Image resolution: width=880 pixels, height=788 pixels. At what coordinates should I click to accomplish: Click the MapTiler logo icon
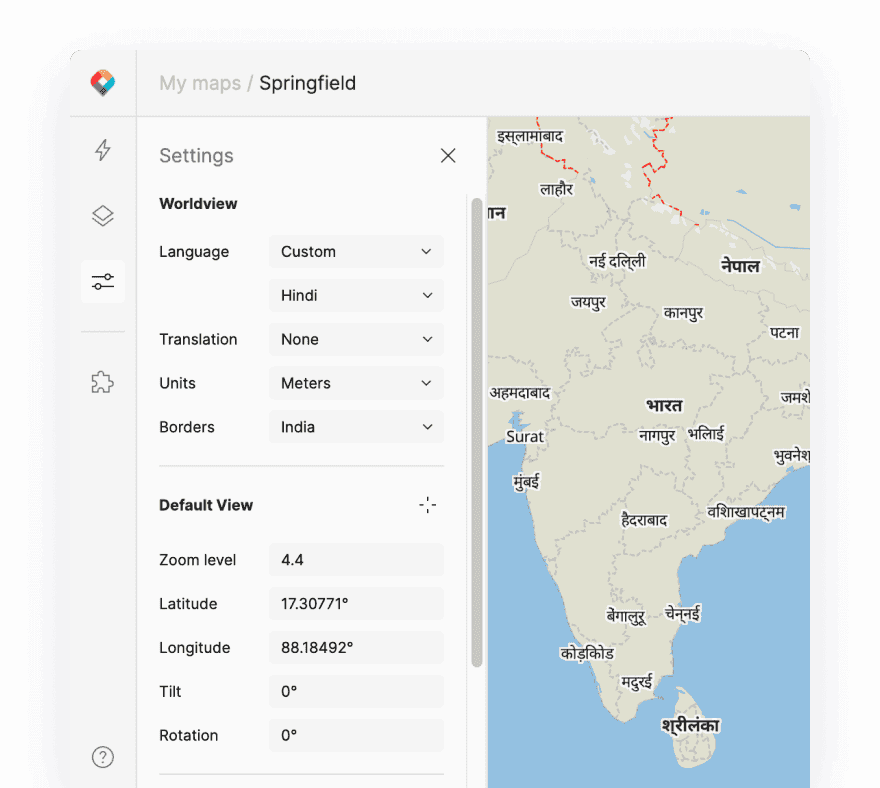pos(103,83)
